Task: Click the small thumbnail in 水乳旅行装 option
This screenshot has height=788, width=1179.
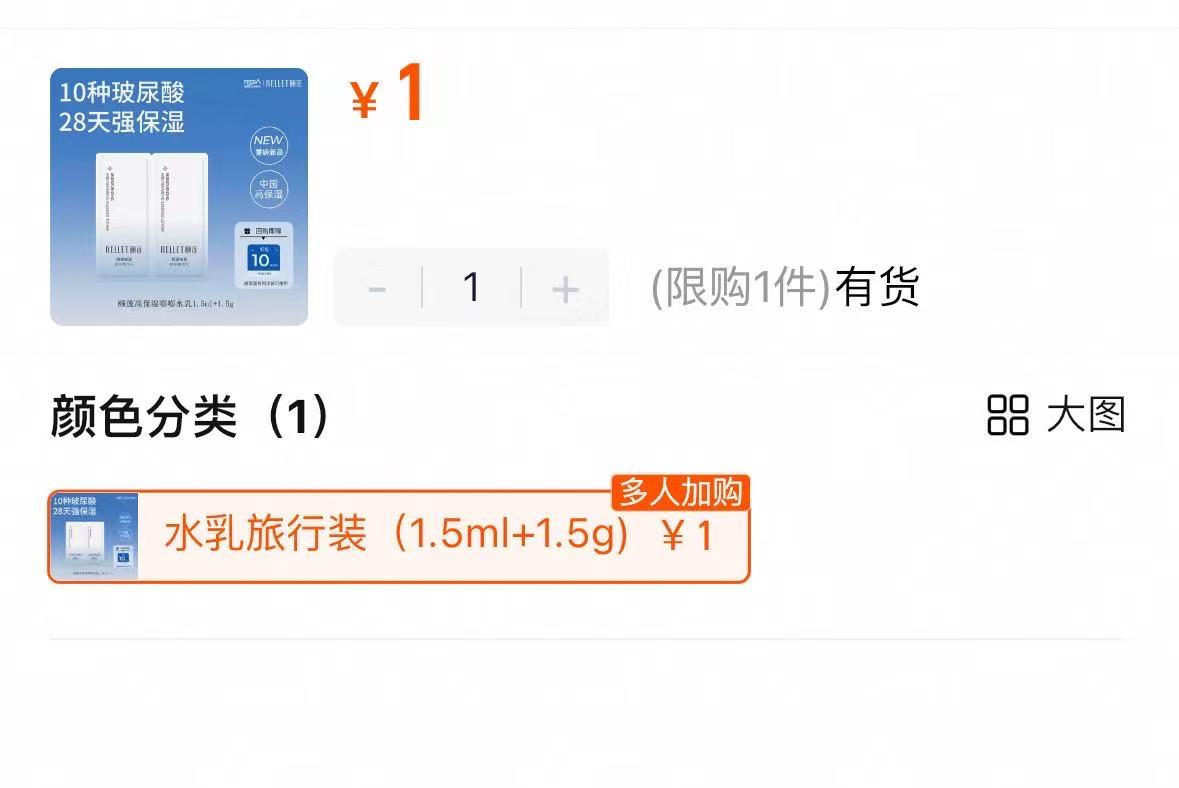Action: click(95, 536)
